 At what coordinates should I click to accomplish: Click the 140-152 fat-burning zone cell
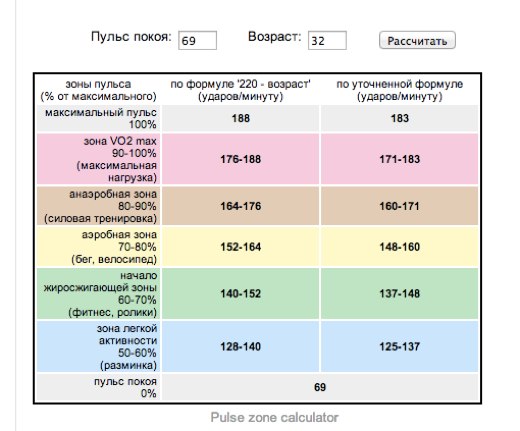(240, 294)
